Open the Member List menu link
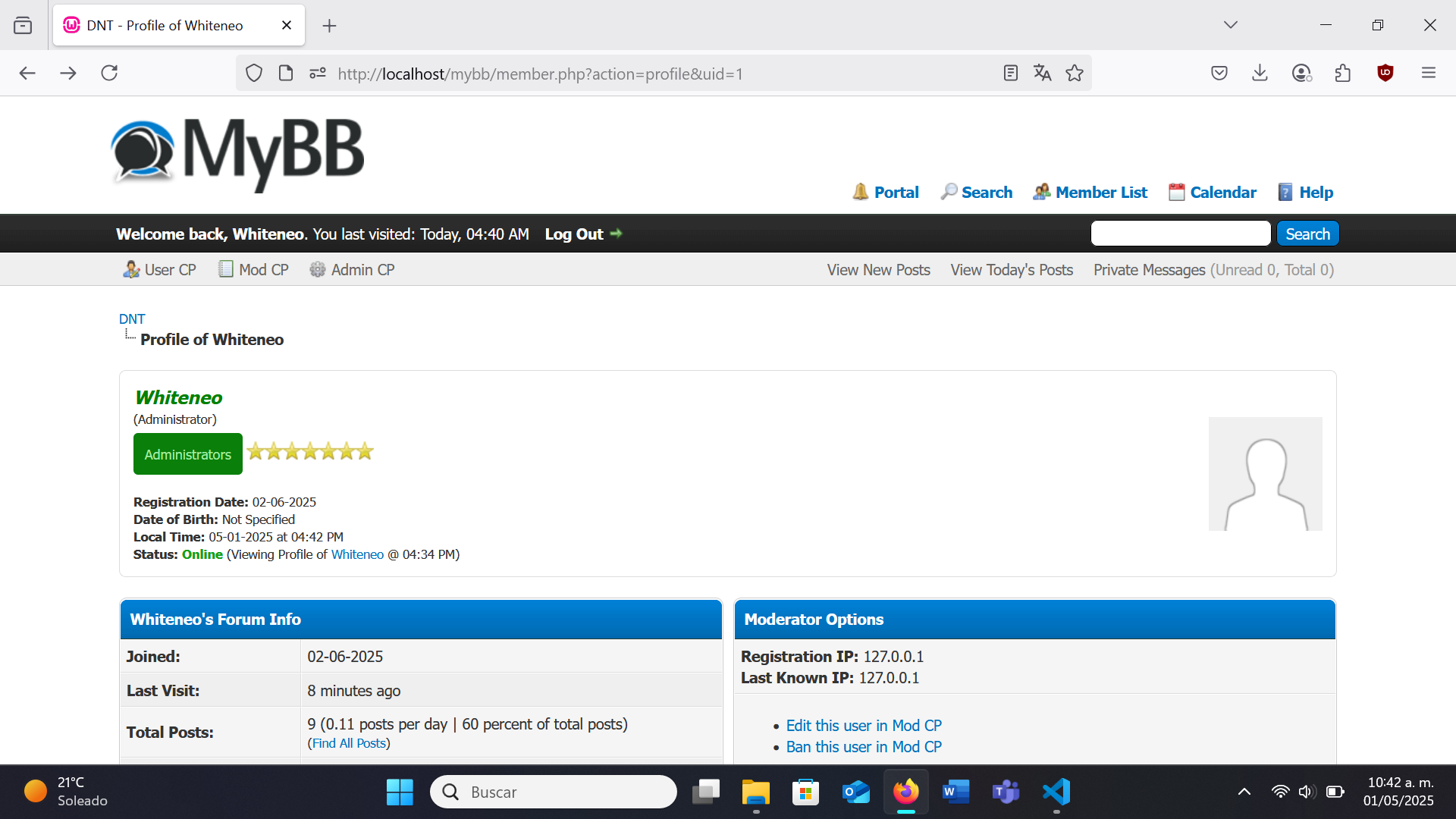Image resolution: width=1456 pixels, height=819 pixels. point(1100,193)
